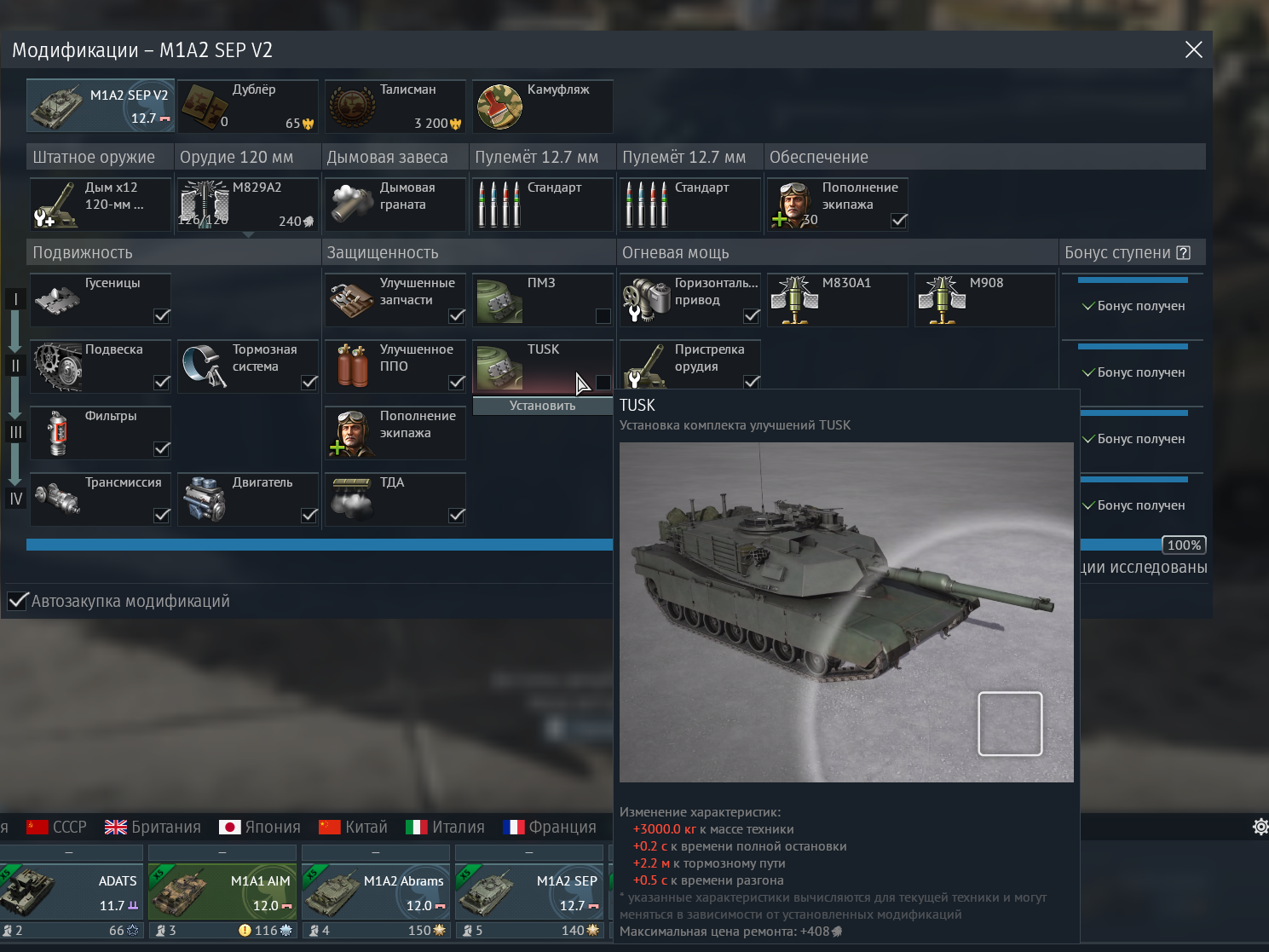Open the Камуфляж paintbrush icon
This screenshot has width=1269, height=952.
pyautogui.click(x=499, y=107)
